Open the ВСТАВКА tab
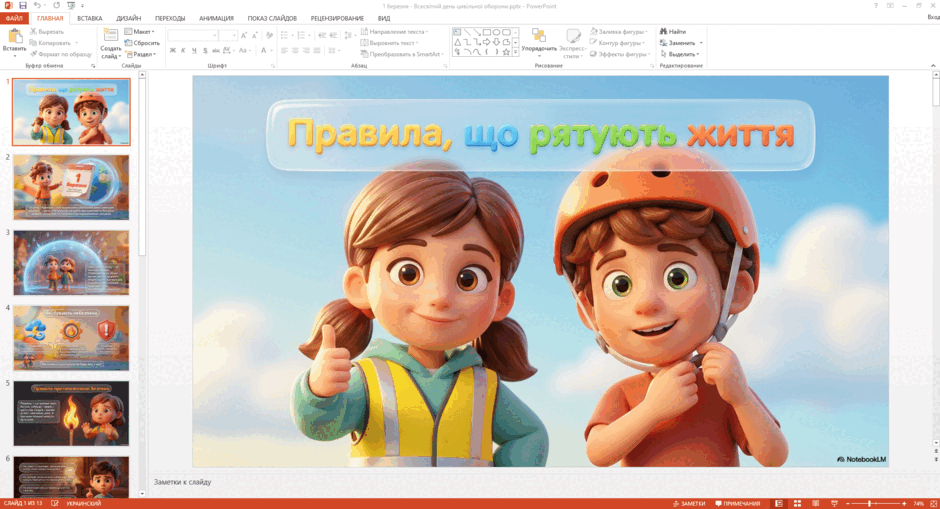 [89, 18]
